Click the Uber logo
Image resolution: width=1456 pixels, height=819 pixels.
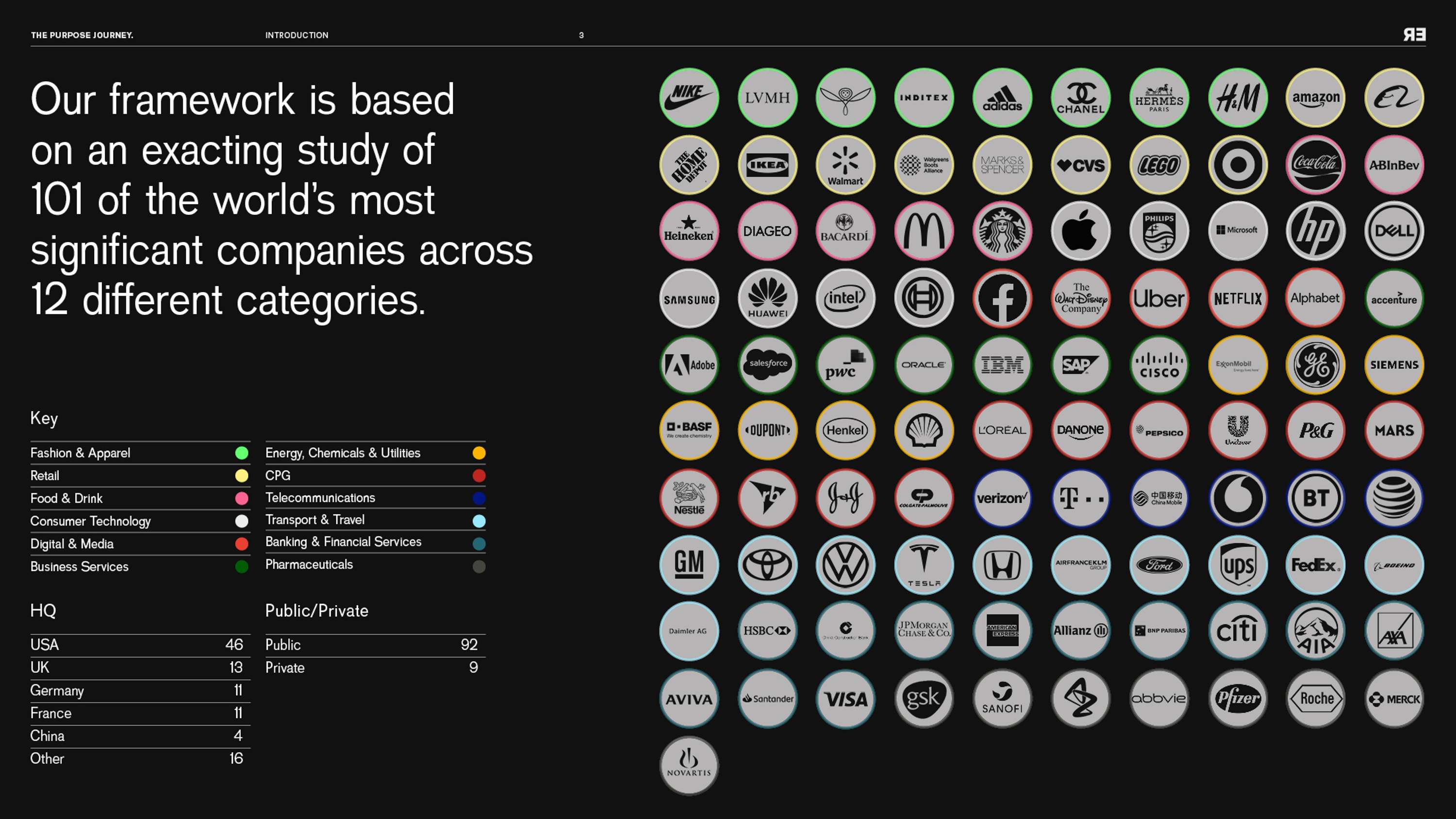coord(1159,298)
